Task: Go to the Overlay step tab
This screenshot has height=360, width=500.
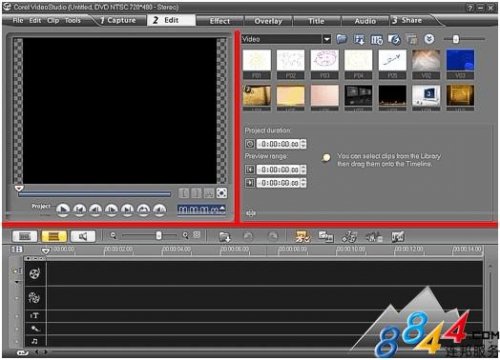Action: pos(268,21)
